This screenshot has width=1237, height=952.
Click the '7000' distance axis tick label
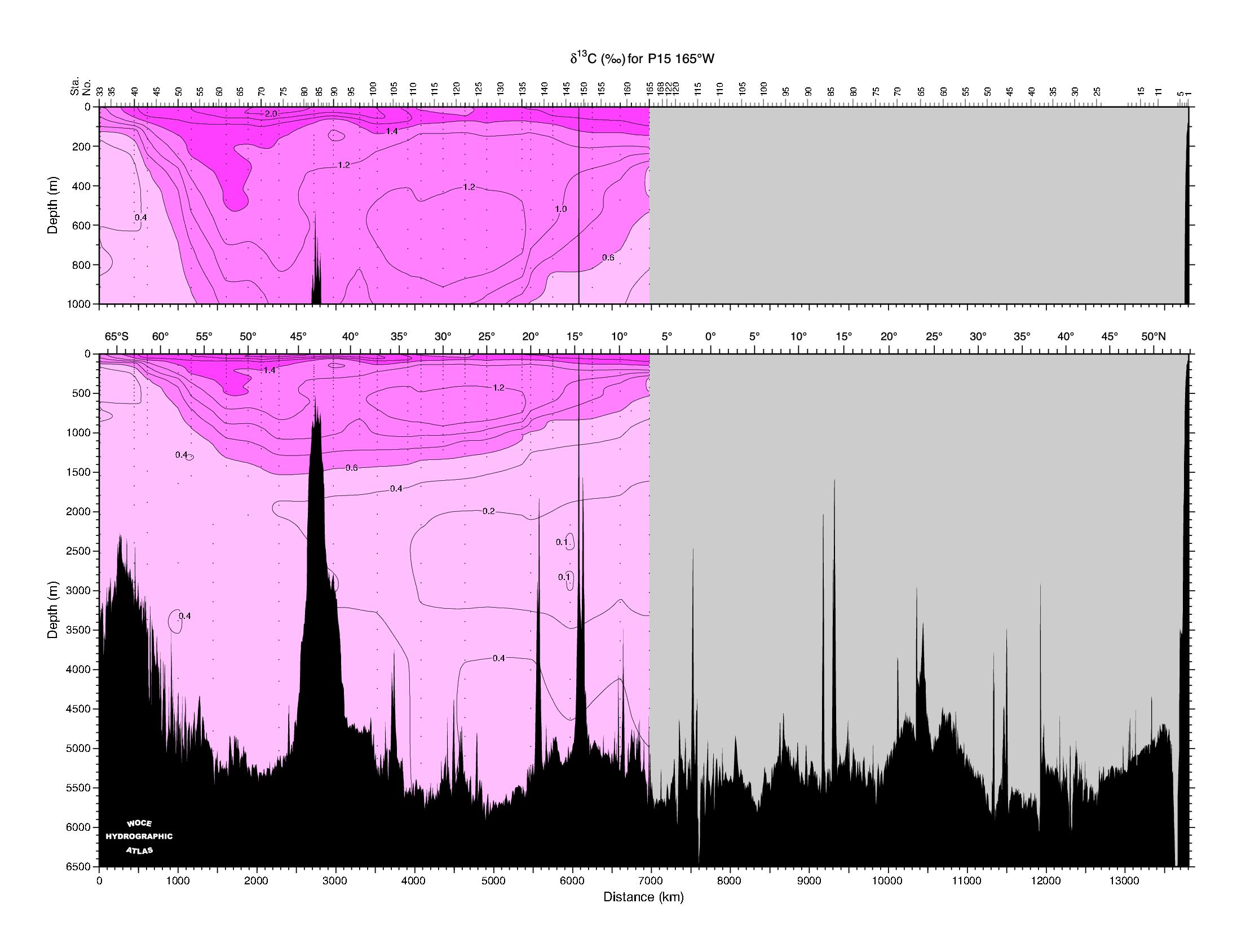click(x=651, y=881)
